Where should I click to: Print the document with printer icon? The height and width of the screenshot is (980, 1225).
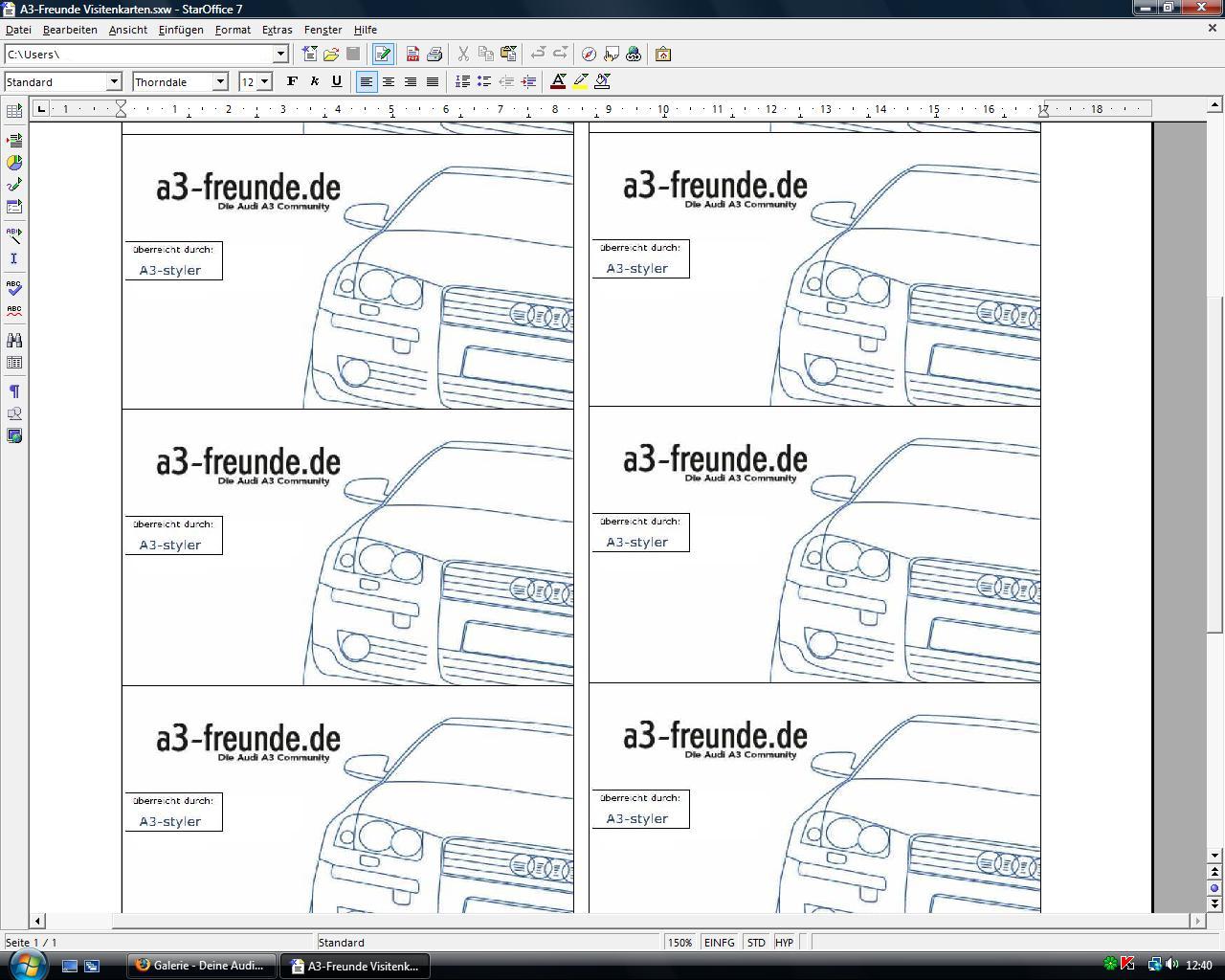[434, 55]
